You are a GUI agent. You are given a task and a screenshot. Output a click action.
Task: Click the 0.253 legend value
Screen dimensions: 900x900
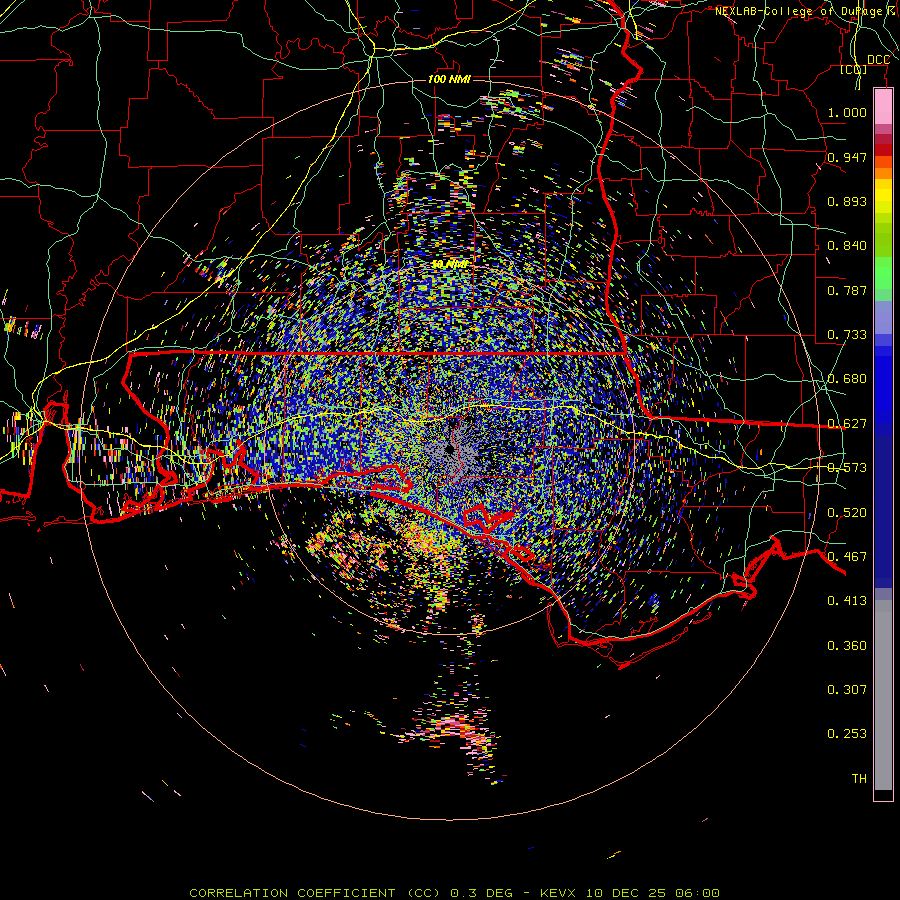click(x=847, y=734)
